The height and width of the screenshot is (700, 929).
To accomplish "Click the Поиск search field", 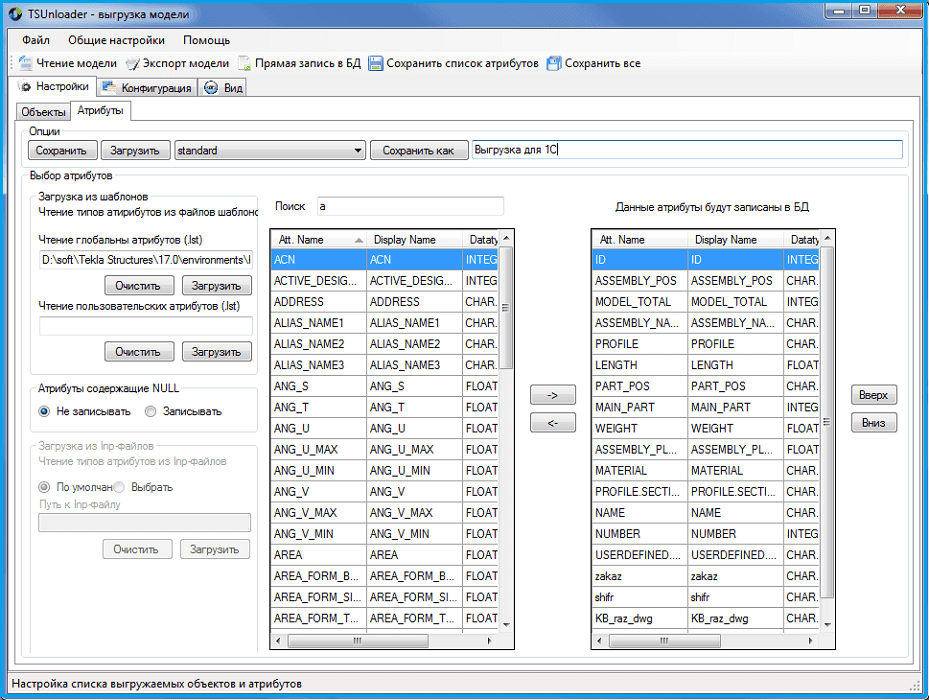I will (408, 207).
